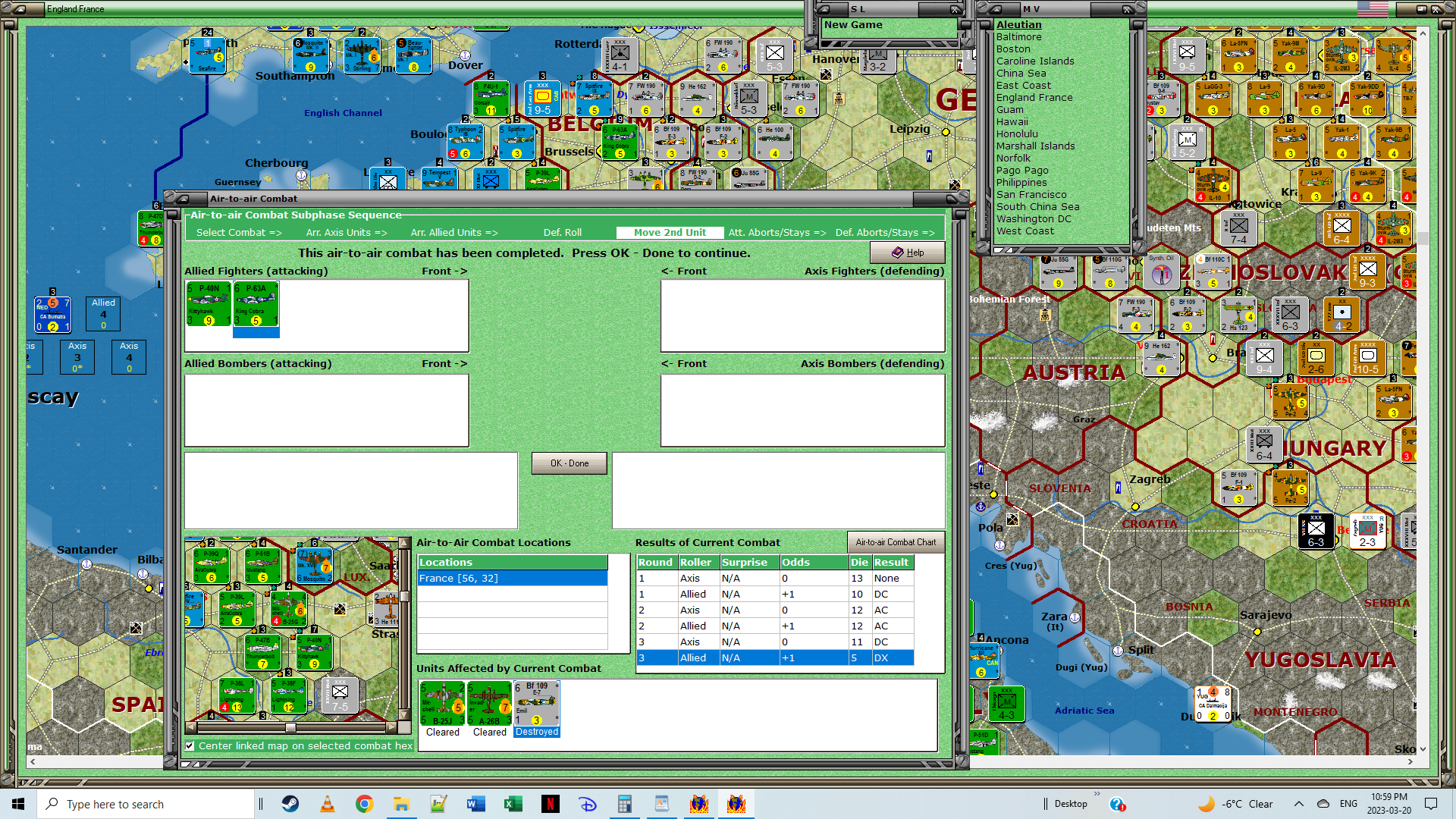This screenshot has height=819, width=1456.
Task: Click the US flag icon in title bar
Action: pyautogui.click(x=1373, y=9)
